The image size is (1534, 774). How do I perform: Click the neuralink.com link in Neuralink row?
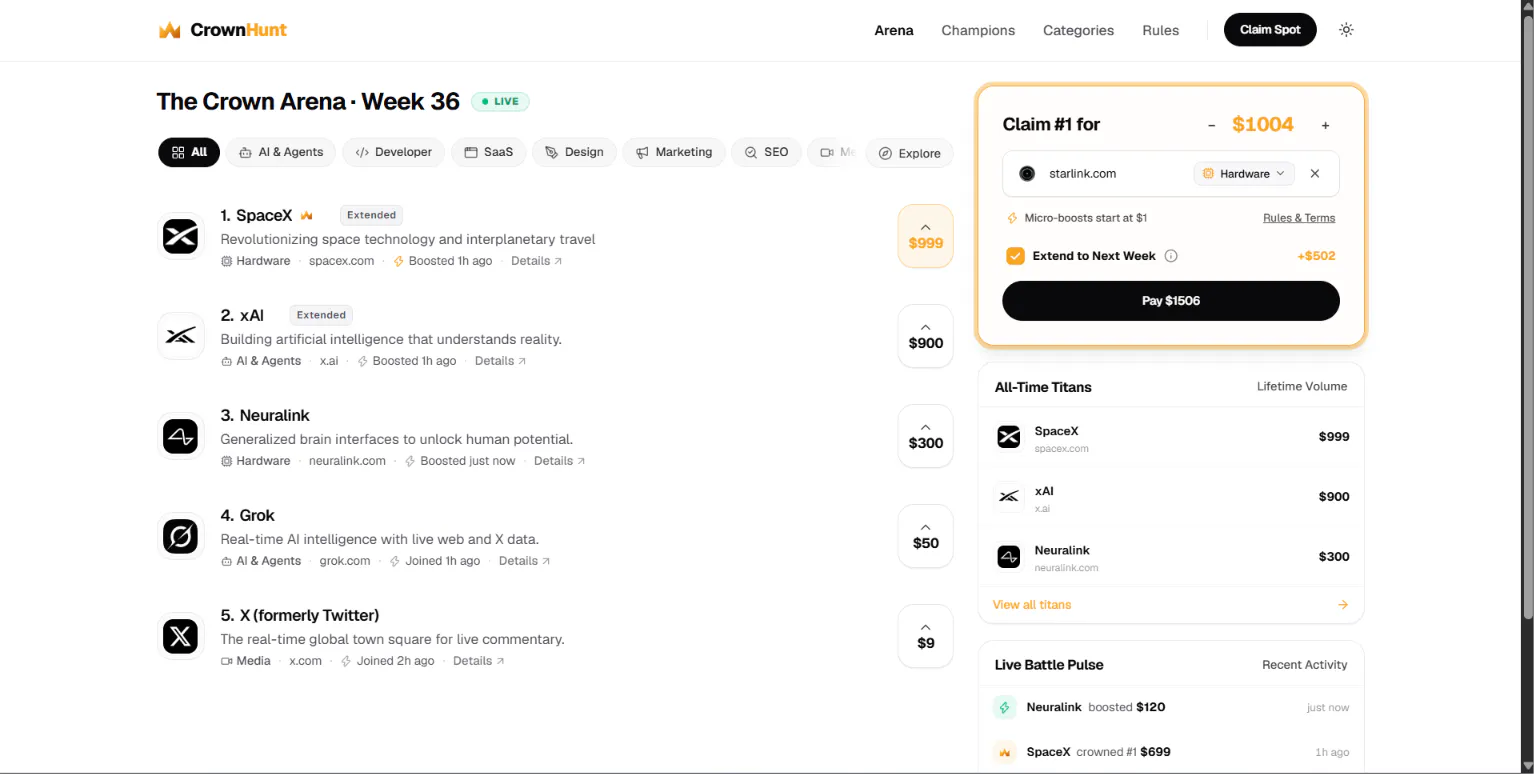click(347, 461)
